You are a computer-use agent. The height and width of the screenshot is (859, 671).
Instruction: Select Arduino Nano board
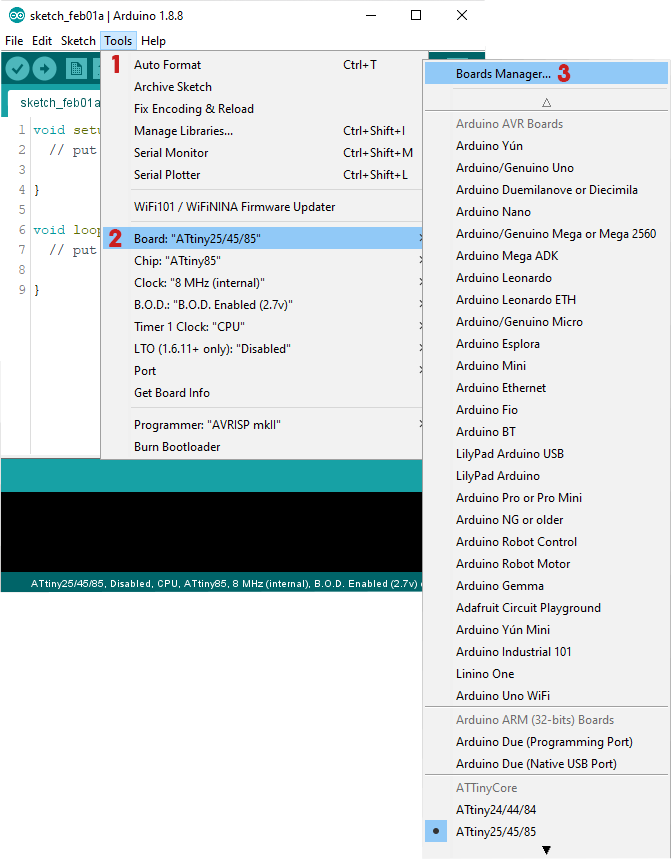pyautogui.click(x=546, y=211)
